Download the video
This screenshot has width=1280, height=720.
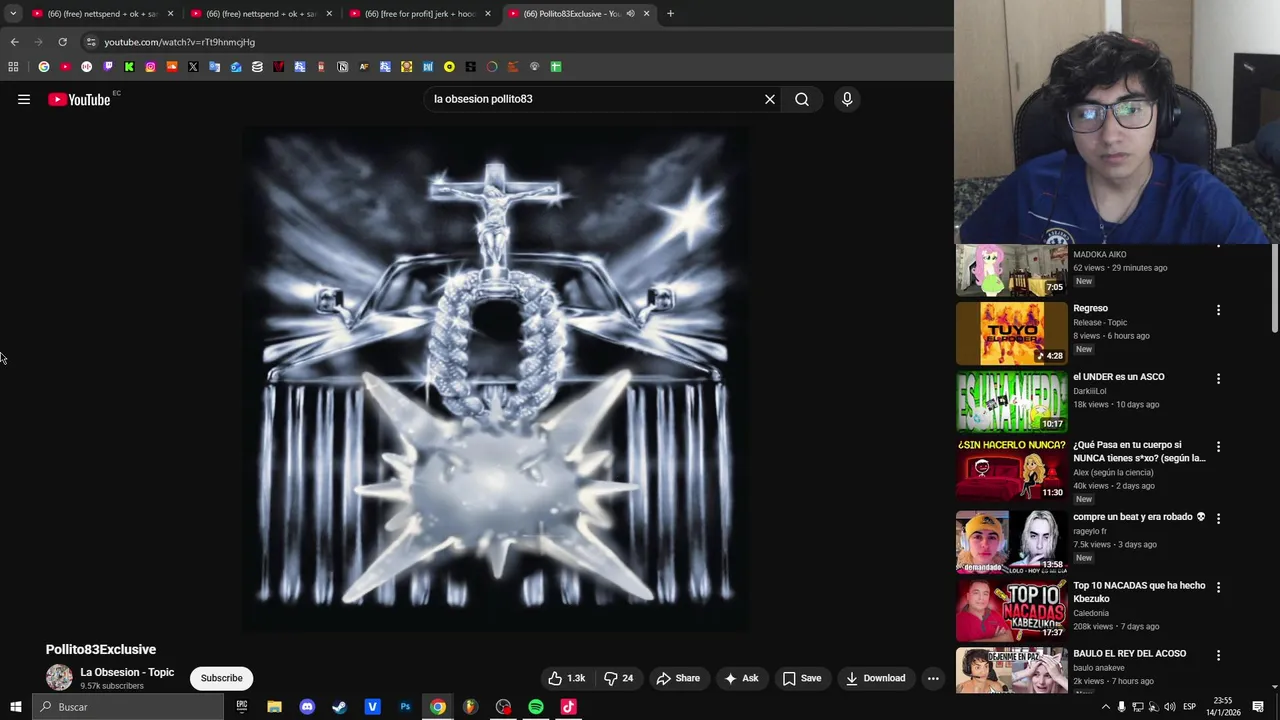tap(875, 678)
